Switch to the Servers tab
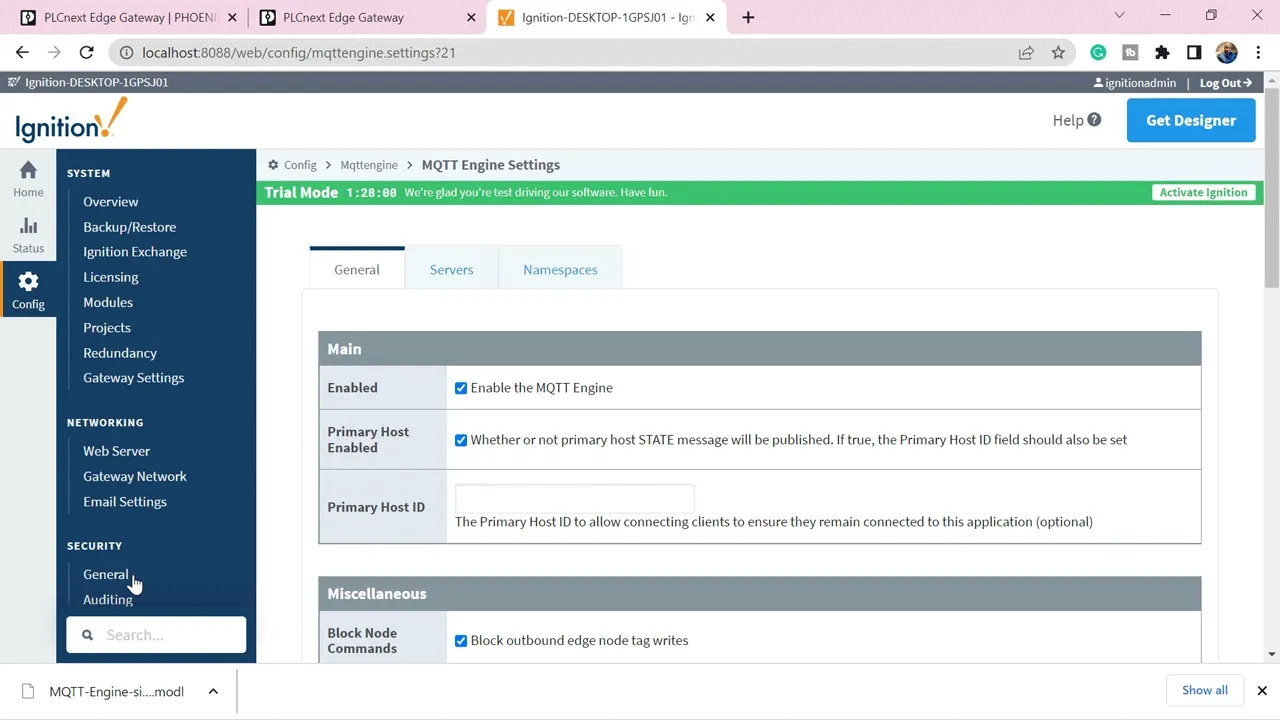The height and width of the screenshot is (720, 1280). tap(451, 269)
